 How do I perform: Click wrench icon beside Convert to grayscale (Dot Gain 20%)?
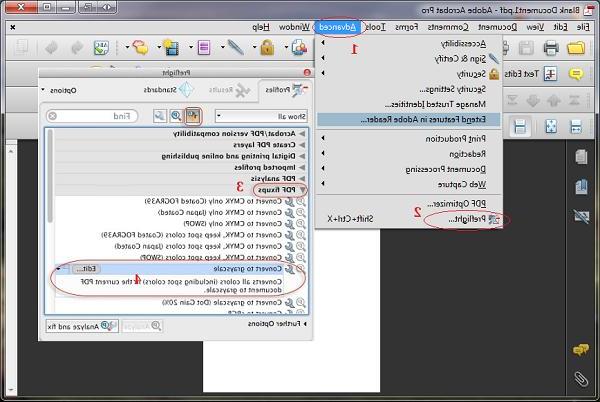click(290, 303)
